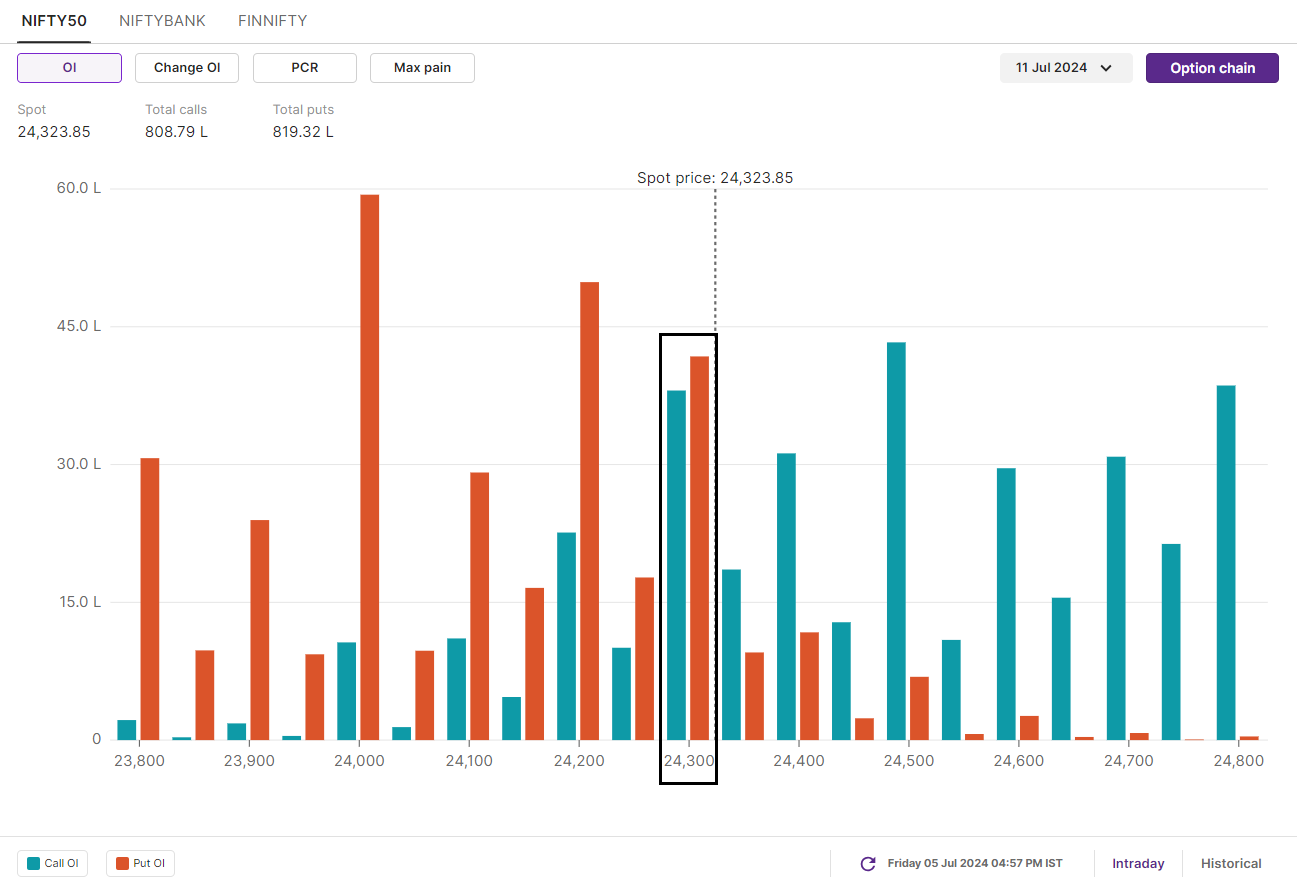1297x883 pixels.
Task: Click the 15.0 L axis label
Action: coord(79,602)
